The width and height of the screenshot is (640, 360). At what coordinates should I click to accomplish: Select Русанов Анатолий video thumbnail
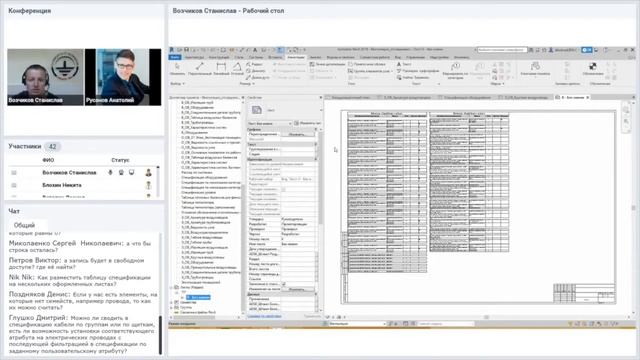tap(123, 77)
